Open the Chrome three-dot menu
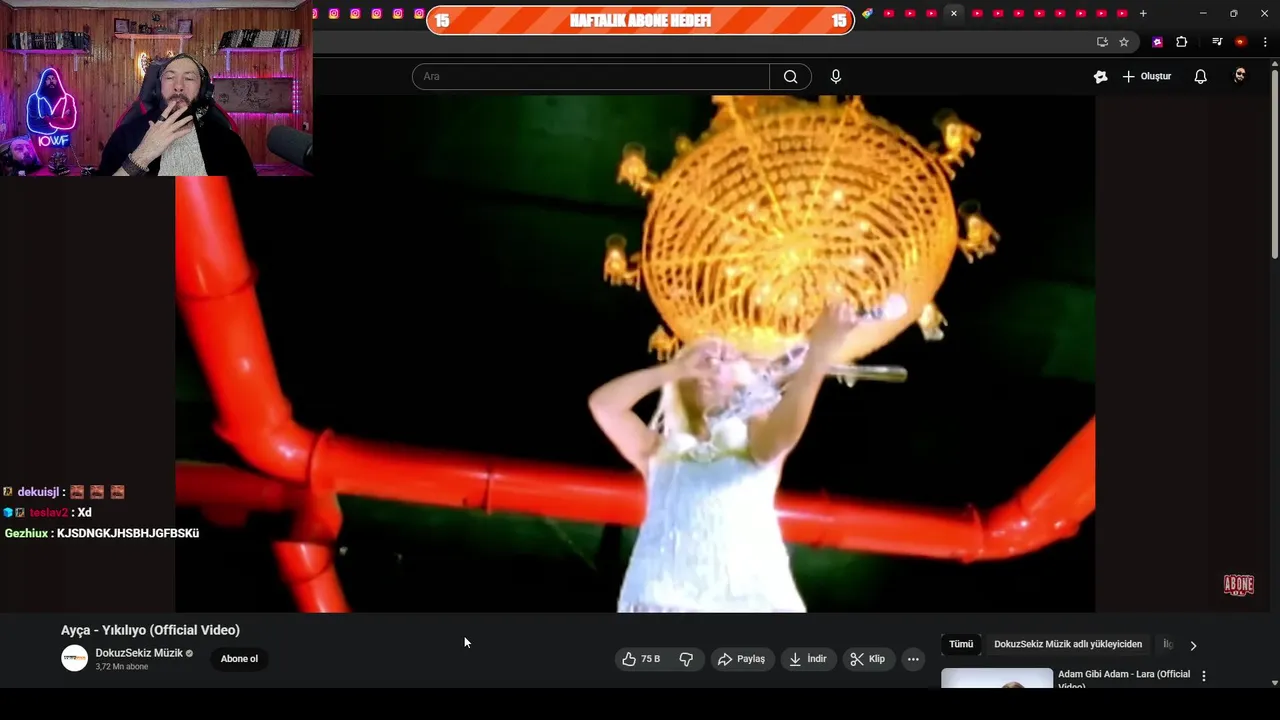Image resolution: width=1280 pixels, height=720 pixels. tap(1265, 42)
